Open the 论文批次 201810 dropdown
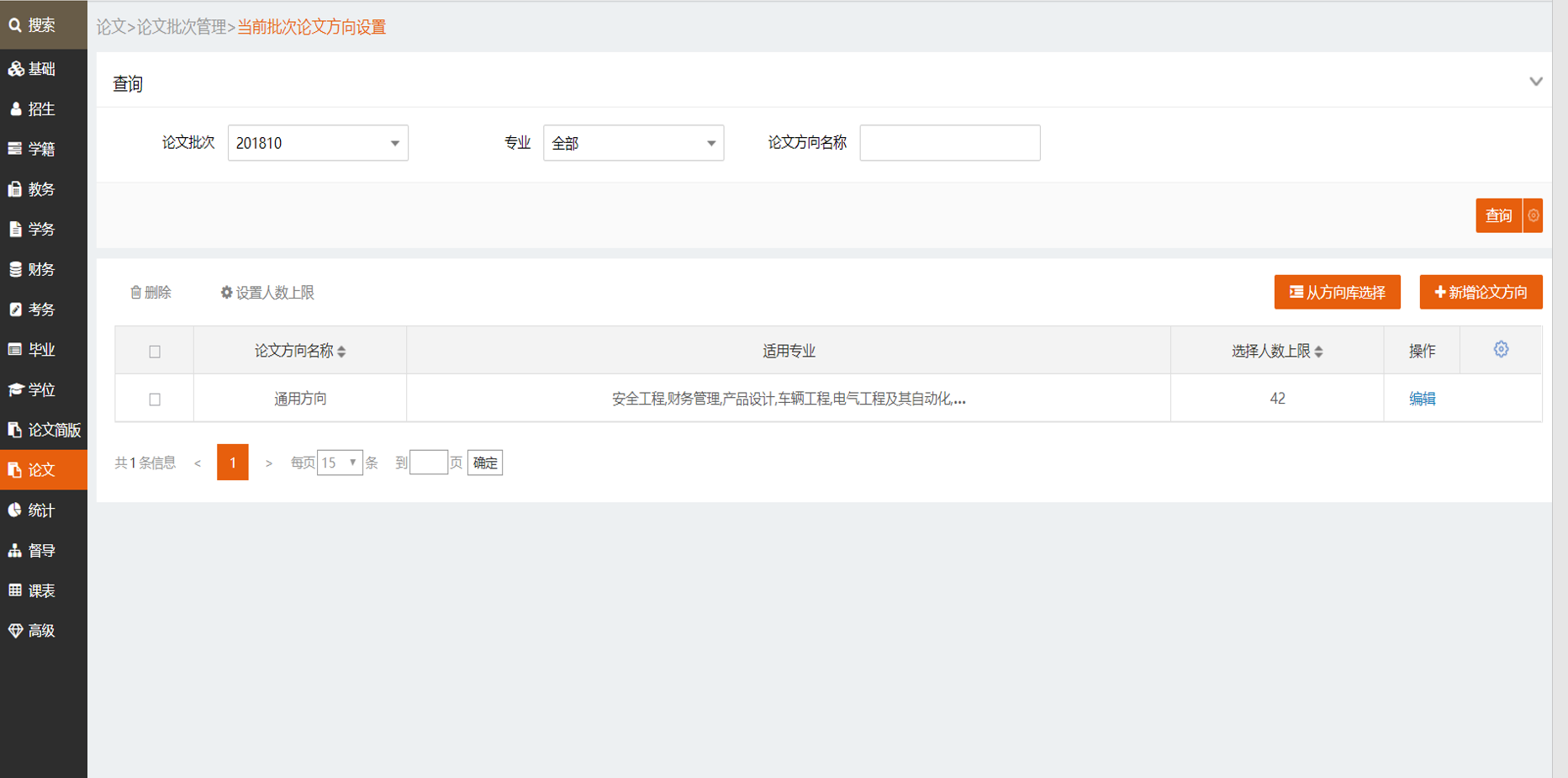The width and height of the screenshot is (1568, 778). 318,143
